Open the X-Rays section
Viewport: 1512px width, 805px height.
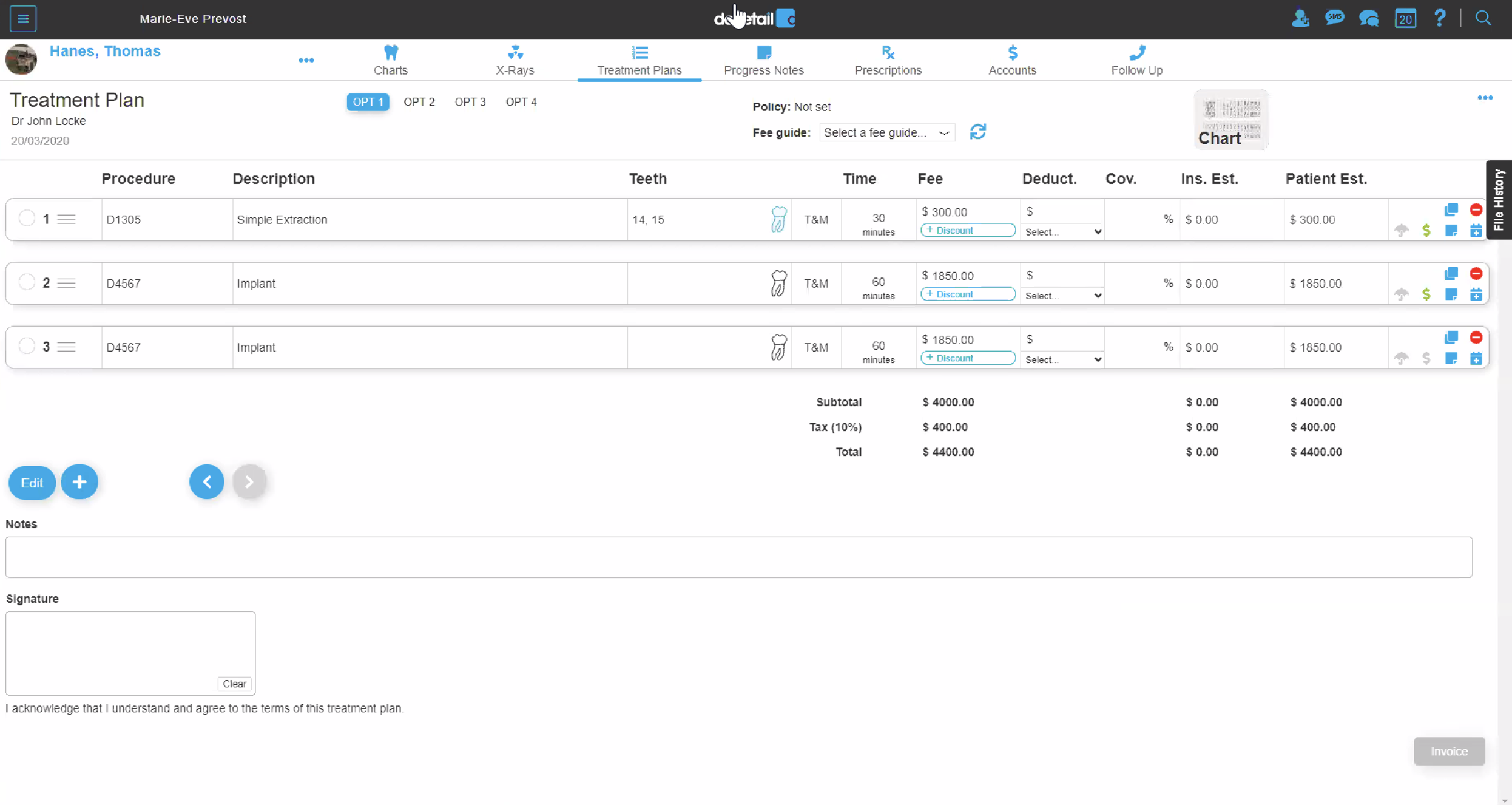click(515, 59)
